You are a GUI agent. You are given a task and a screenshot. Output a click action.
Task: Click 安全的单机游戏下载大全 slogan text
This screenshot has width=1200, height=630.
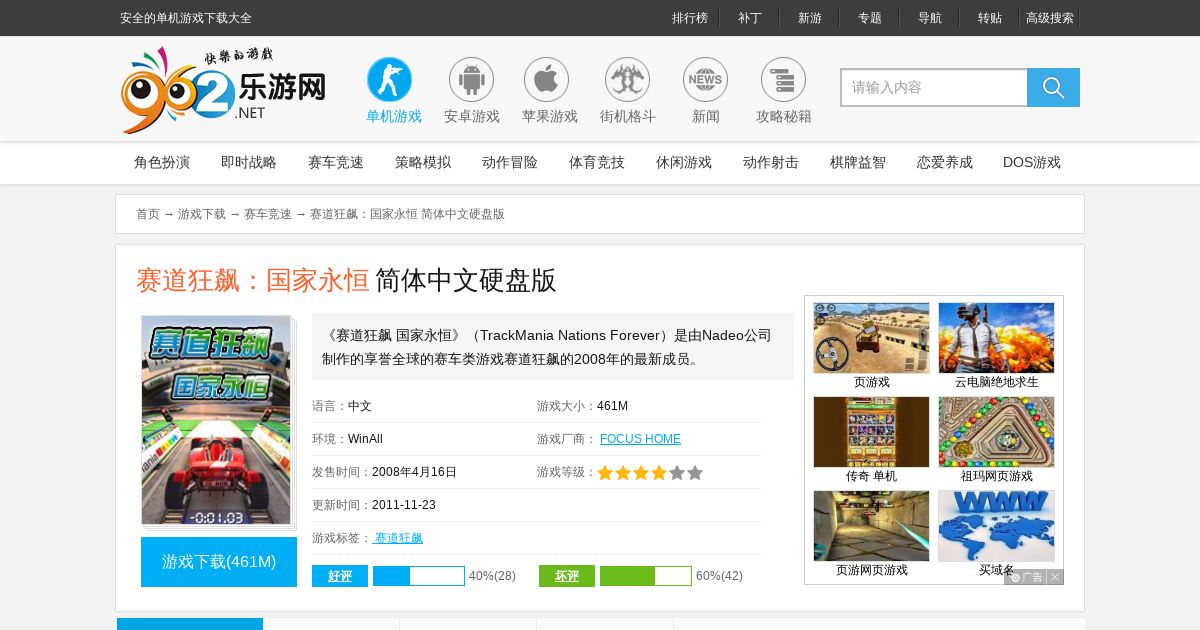pyautogui.click(x=186, y=18)
